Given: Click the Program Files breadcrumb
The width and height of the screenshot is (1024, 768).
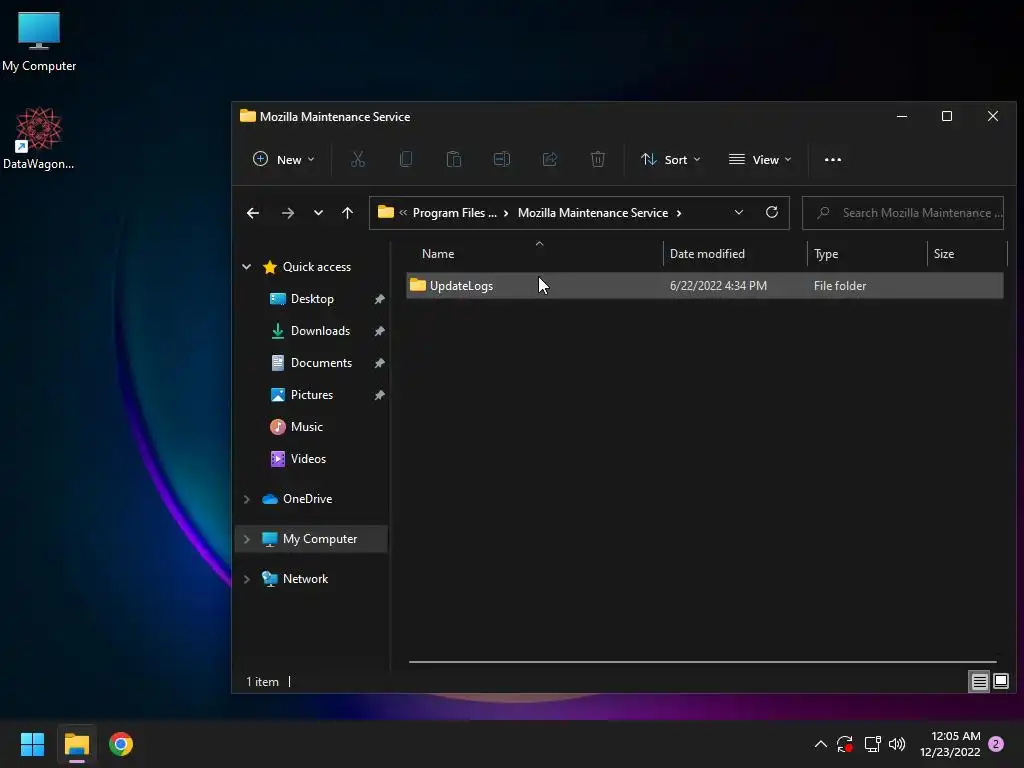Looking at the screenshot, I should 455,213.
